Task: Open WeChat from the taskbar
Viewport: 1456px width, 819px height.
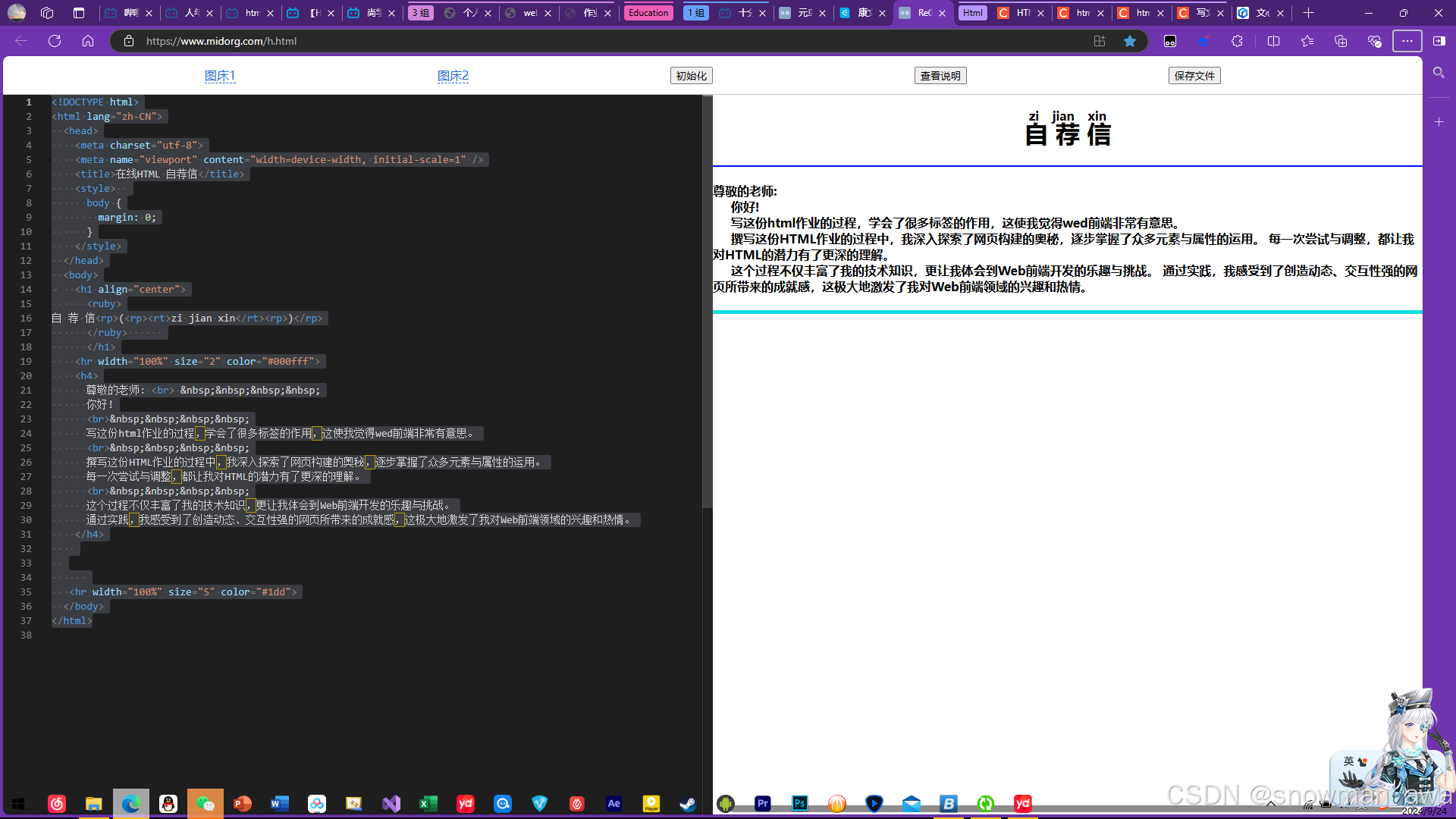Action: 206,804
